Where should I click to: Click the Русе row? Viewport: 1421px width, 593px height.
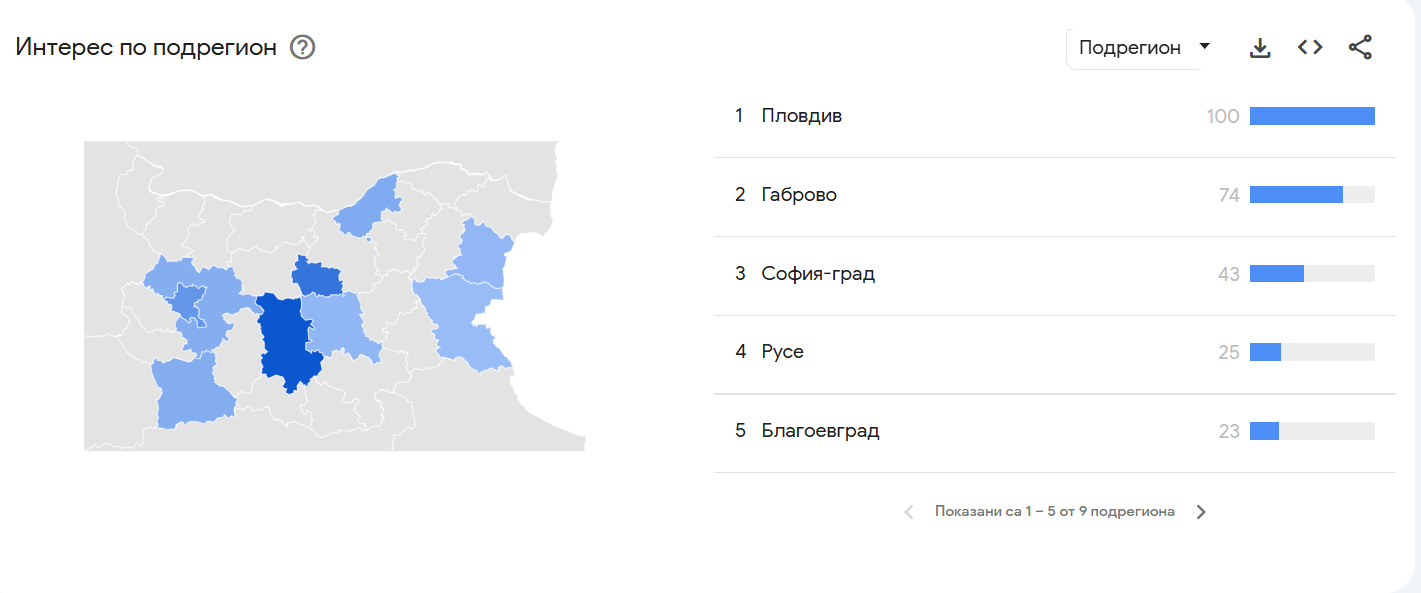[x=785, y=351]
